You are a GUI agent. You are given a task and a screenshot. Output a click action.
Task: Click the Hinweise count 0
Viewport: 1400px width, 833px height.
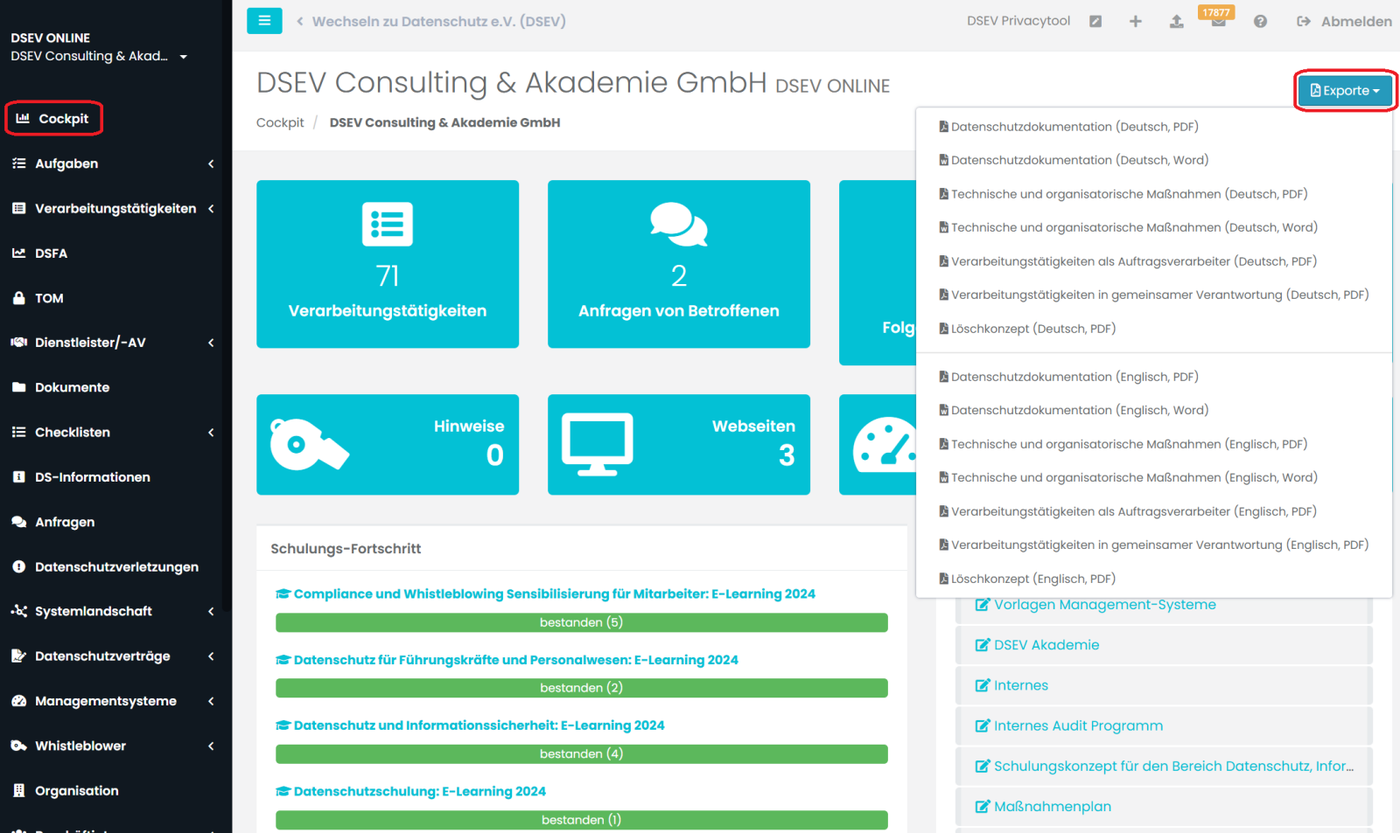[495, 456]
